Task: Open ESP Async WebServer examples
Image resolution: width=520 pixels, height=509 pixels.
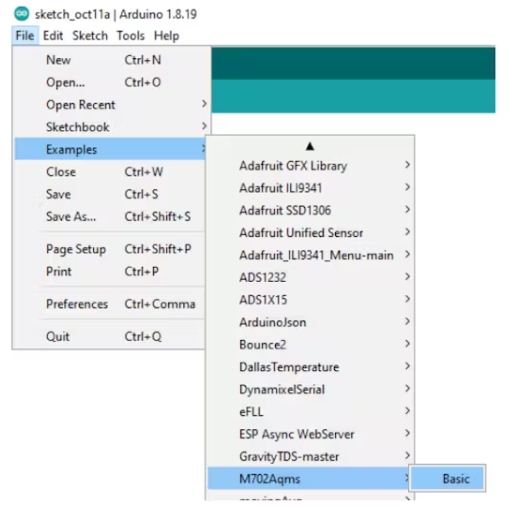Action: click(310, 434)
